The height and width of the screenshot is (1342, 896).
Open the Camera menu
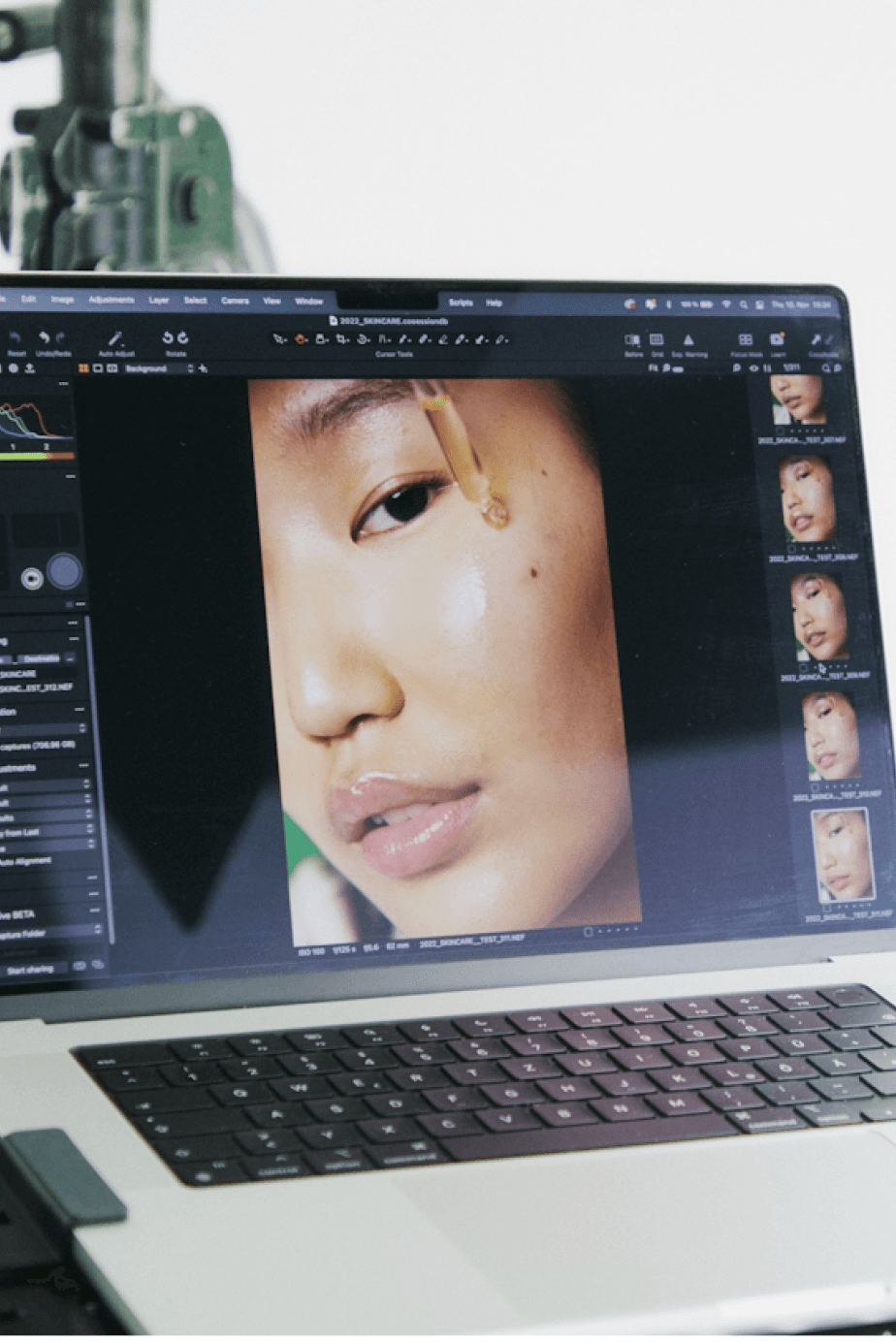pos(235,301)
